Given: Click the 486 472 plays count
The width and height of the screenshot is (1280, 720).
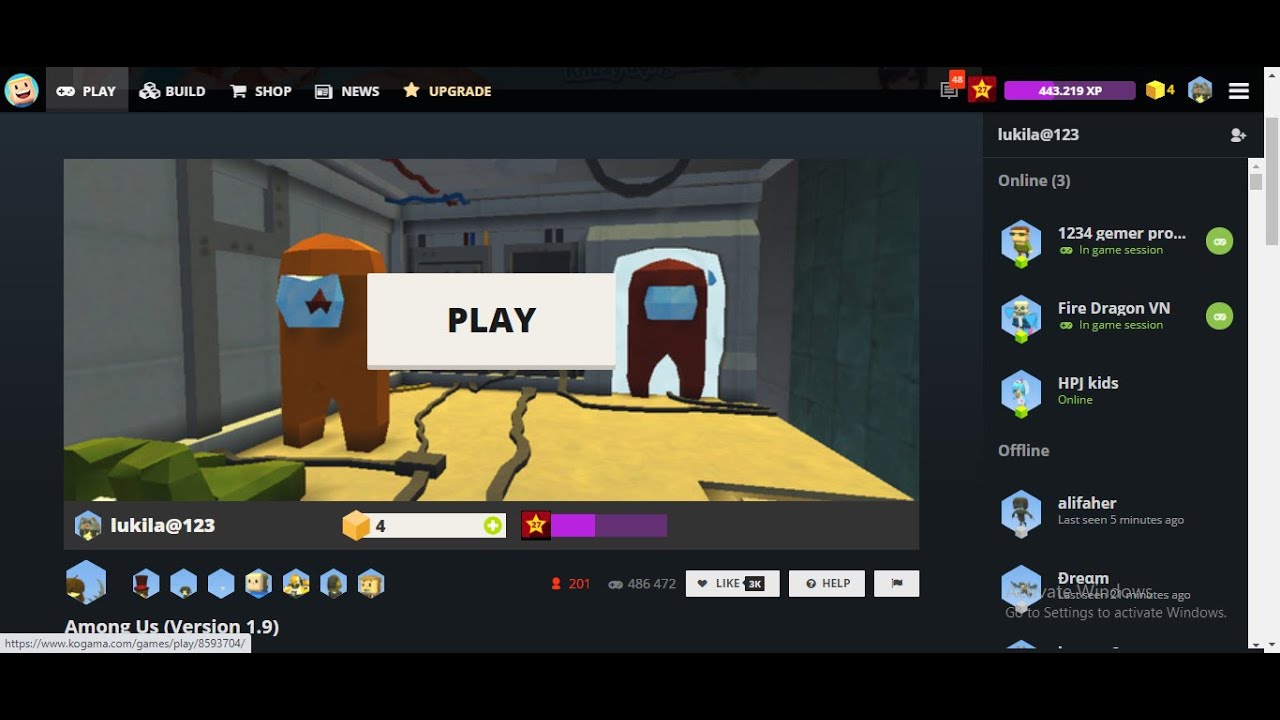Looking at the screenshot, I should 652,584.
